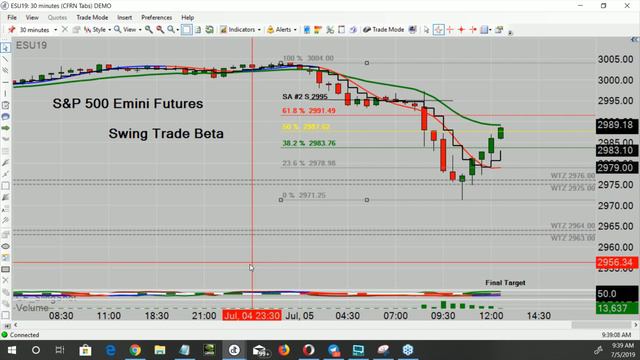Click the 38.2 % 2983.76 Fibonacci label
Screen dimensions: 640x360
pyautogui.click(x=309, y=143)
